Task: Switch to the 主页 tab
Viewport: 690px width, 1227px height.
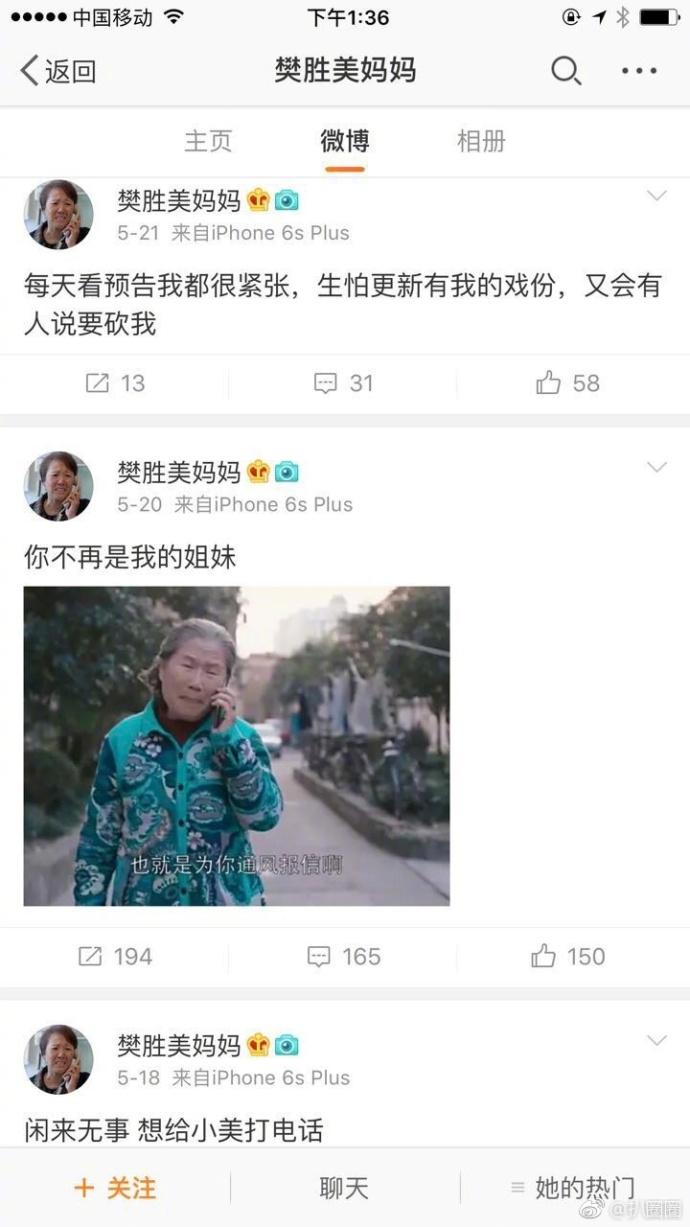Action: point(208,141)
